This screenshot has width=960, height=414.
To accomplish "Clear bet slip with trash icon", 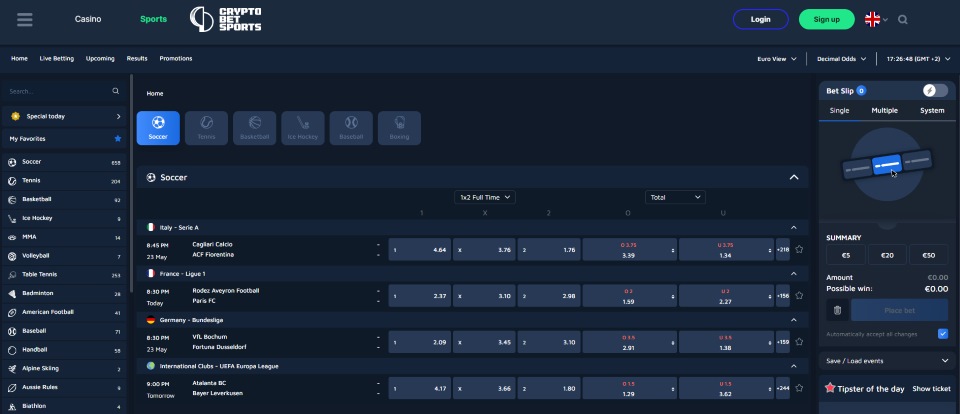I will click(x=837, y=310).
